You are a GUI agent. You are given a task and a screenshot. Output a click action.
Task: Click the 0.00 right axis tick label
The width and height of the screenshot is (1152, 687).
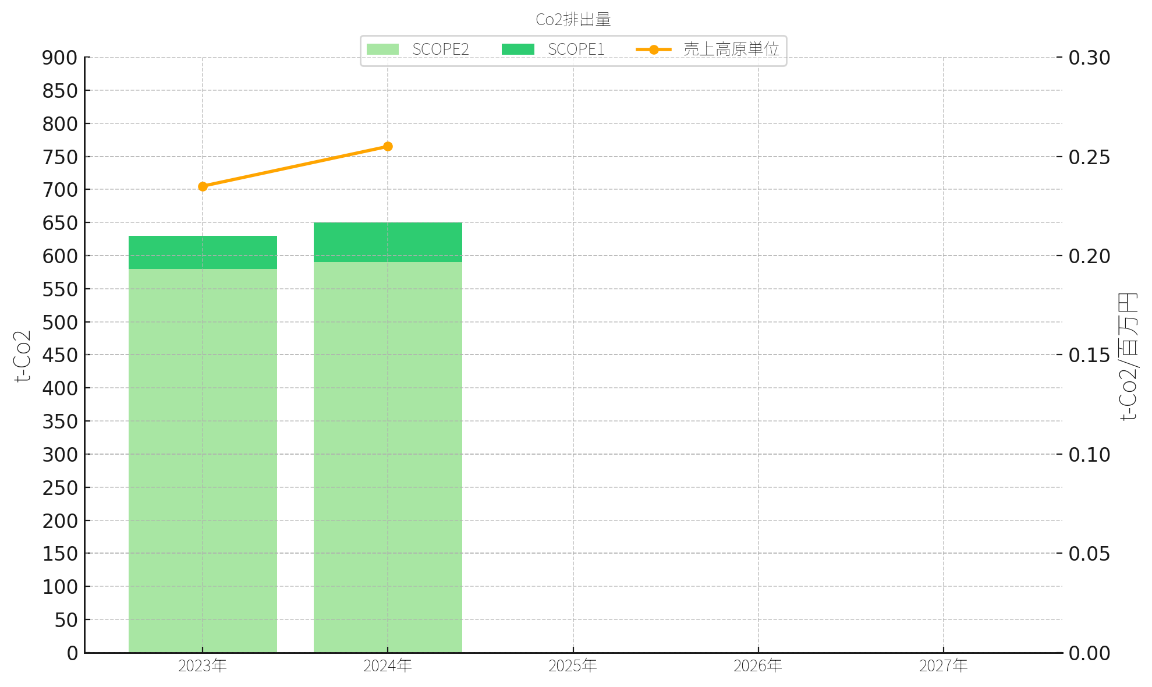(x=1089, y=653)
